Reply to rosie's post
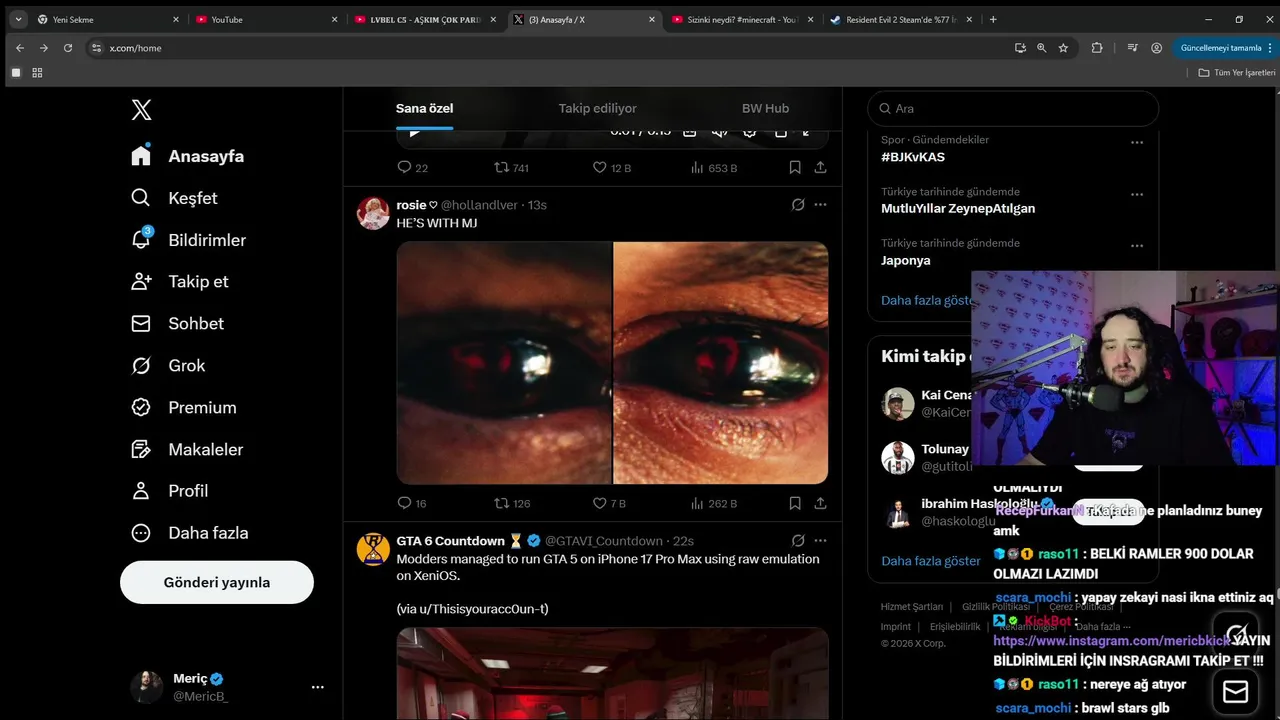This screenshot has height=720, width=1280. point(411,503)
